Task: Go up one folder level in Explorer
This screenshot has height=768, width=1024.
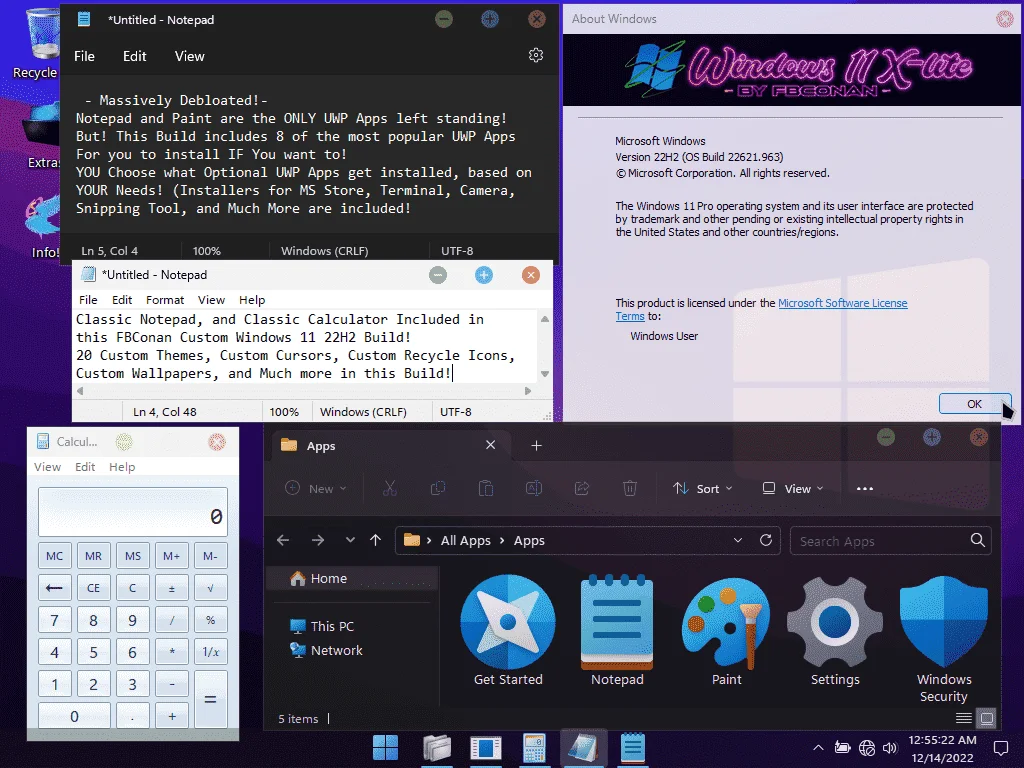Action: click(376, 540)
